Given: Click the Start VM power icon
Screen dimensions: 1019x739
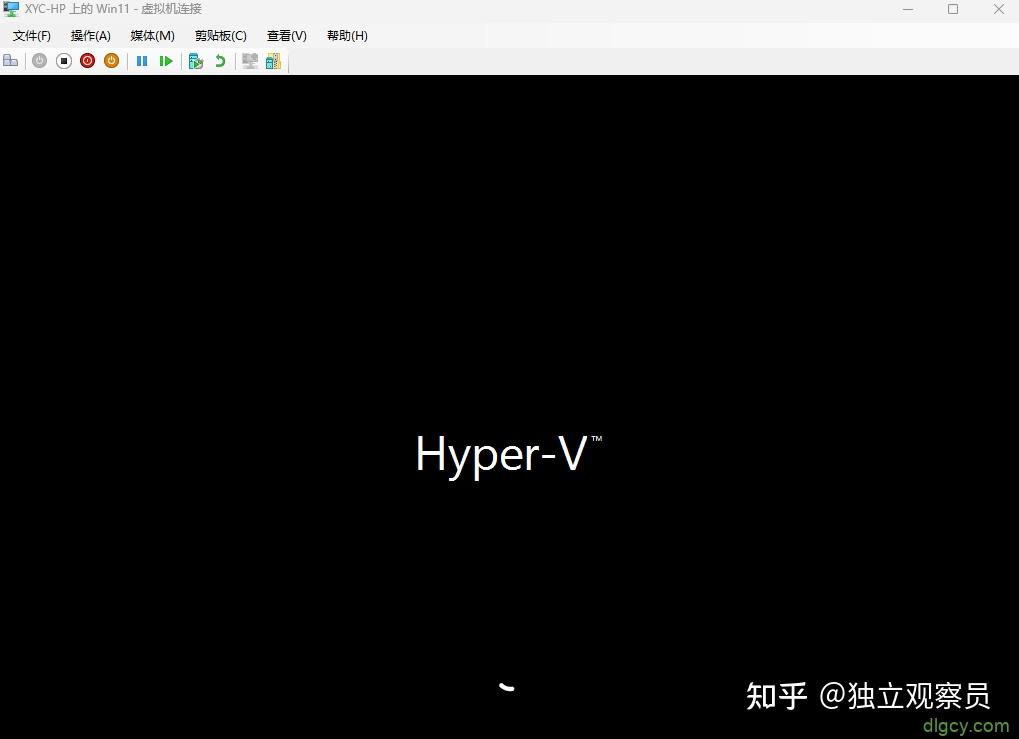Looking at the screenshot, I should click(x=39, y=60).
